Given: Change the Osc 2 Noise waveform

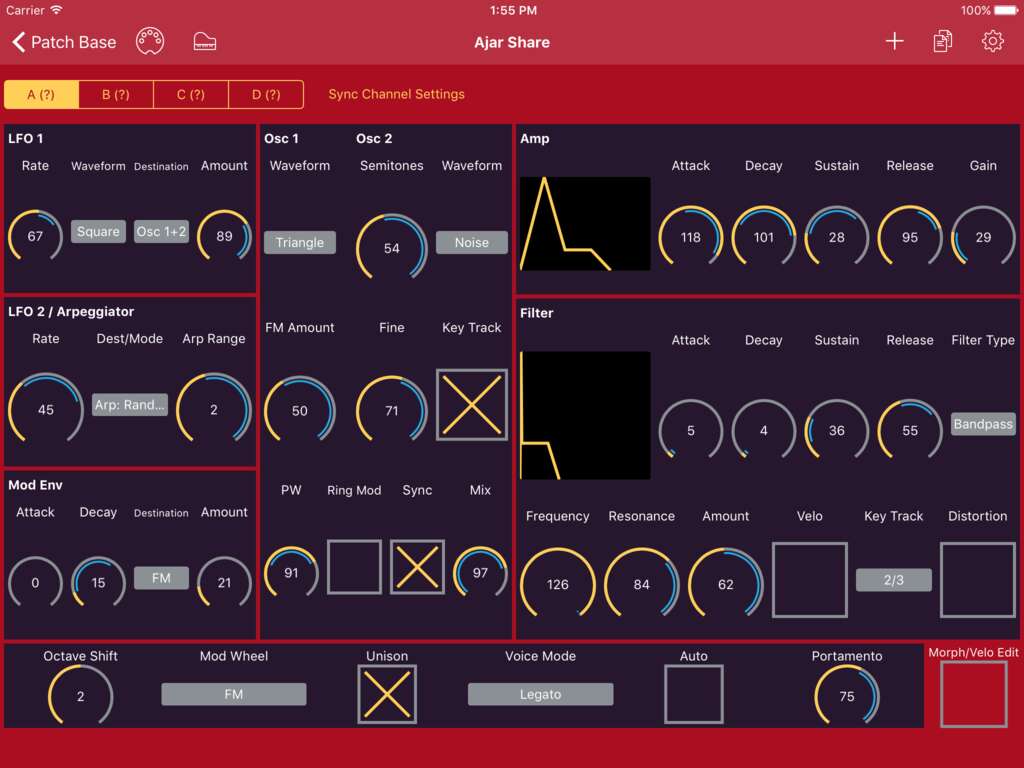Looking at the screenshot, I should [472, 242].
